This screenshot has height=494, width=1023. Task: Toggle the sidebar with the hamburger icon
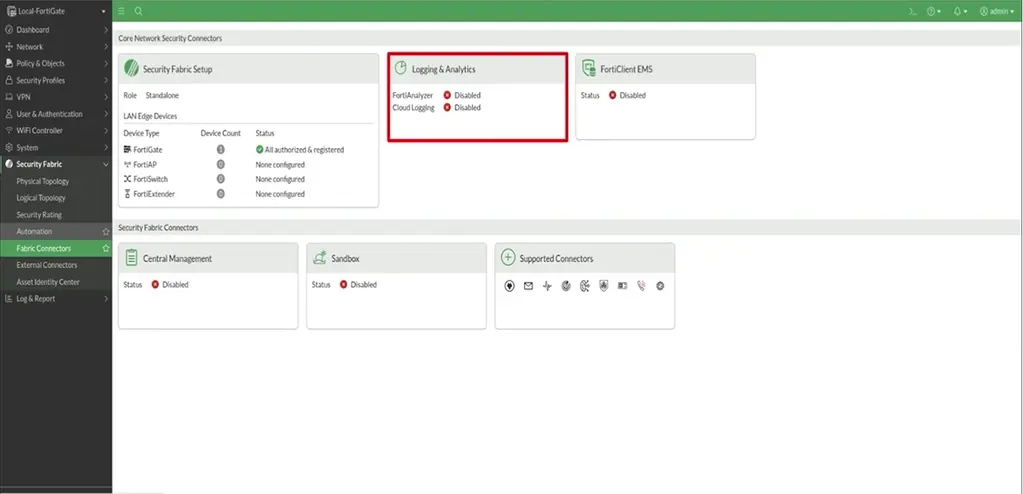122,11
